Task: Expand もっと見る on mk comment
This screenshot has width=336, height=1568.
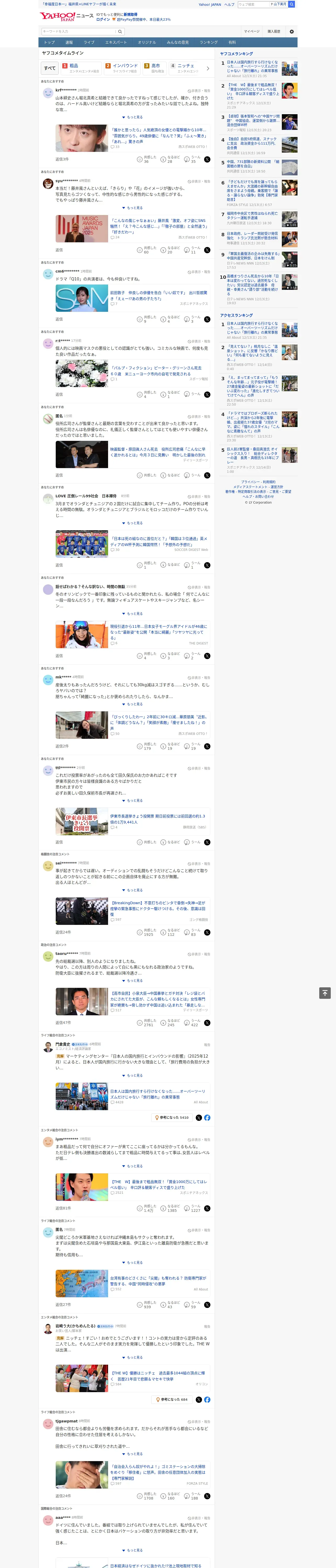Action: [132, 704]
